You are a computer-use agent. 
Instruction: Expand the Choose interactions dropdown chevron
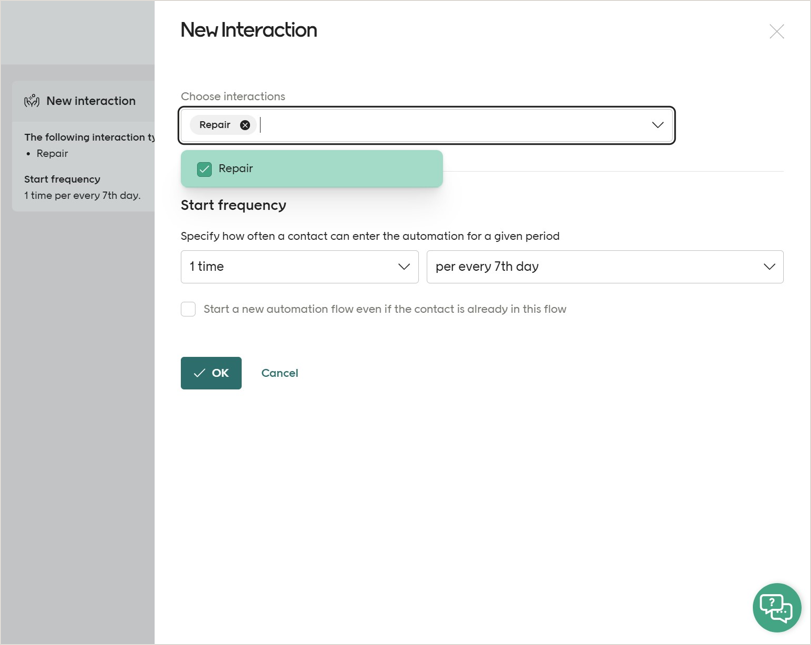(657, 124)
